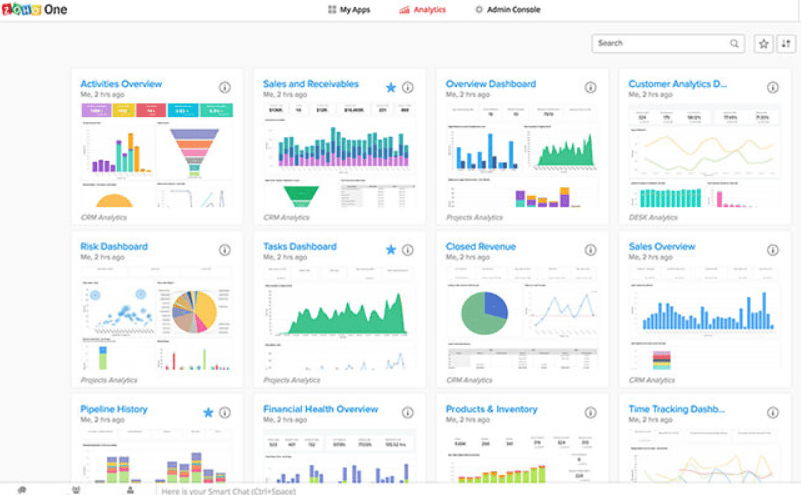Open Products & Inventory title
The height and width of the screenshot is (495, 801).
(x=491, y=409)
